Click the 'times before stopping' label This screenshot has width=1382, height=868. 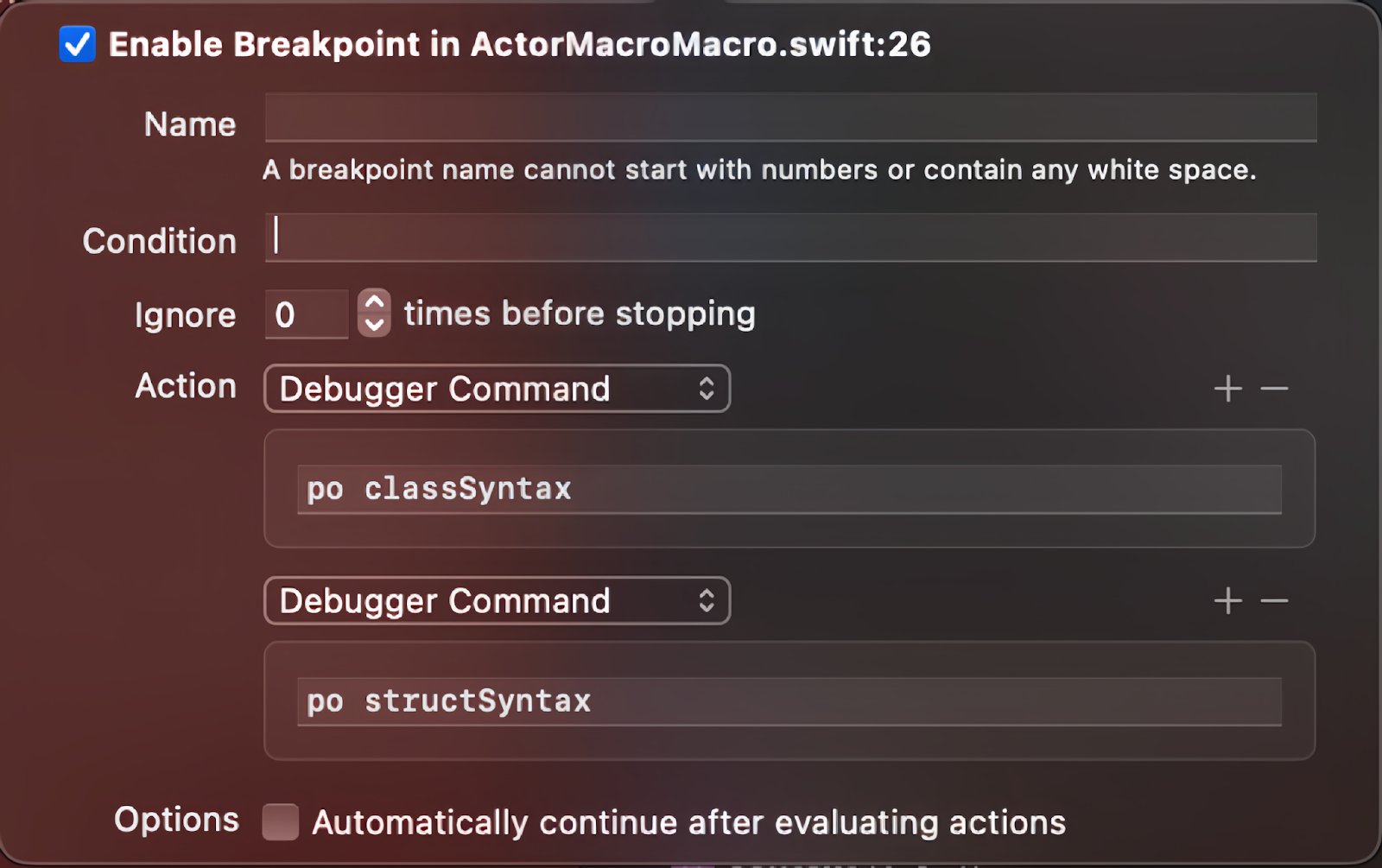tap(580, 314)
